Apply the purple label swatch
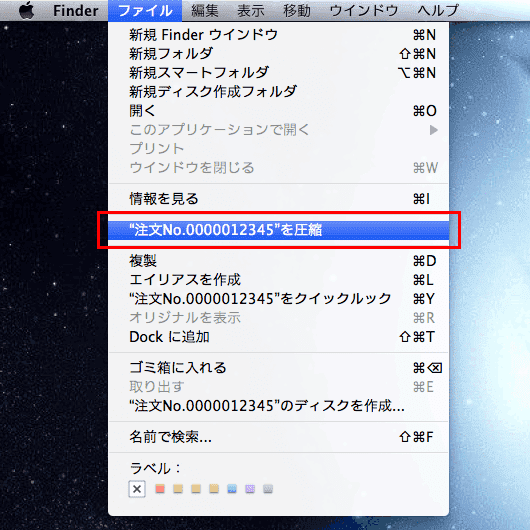 tap(250, 489)
